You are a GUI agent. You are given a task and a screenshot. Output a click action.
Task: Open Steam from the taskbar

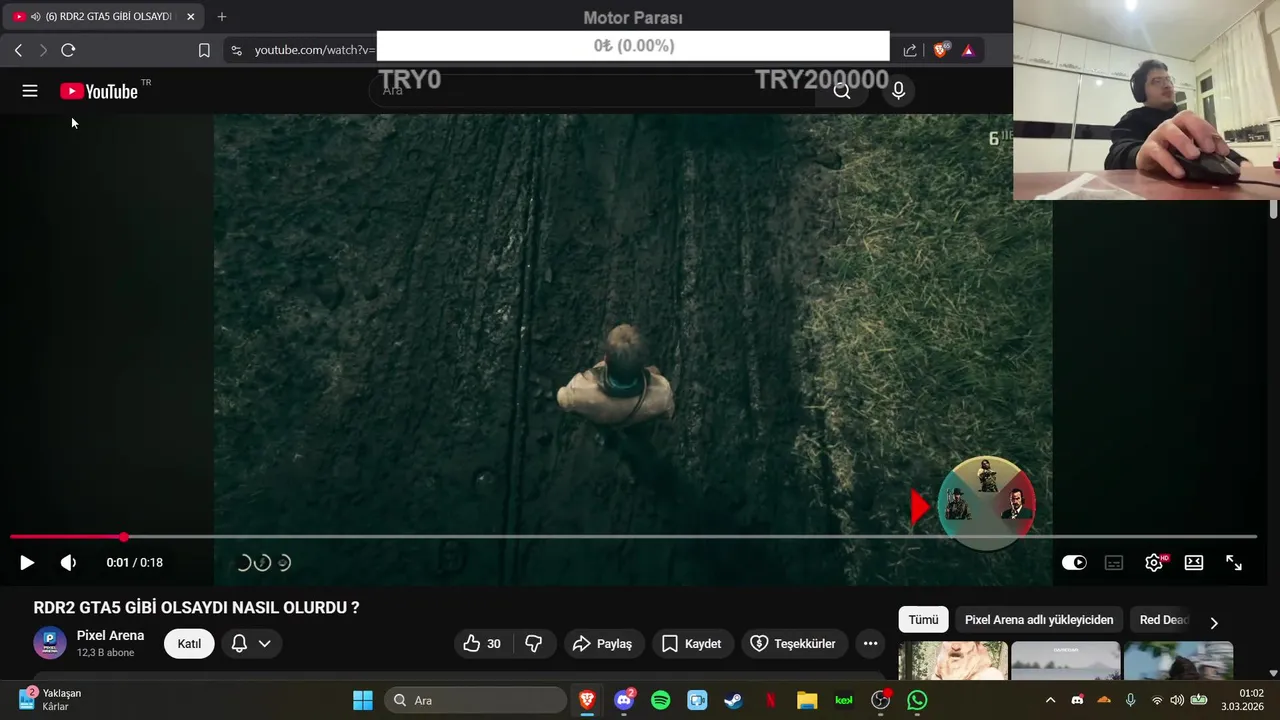click(734, 700)
